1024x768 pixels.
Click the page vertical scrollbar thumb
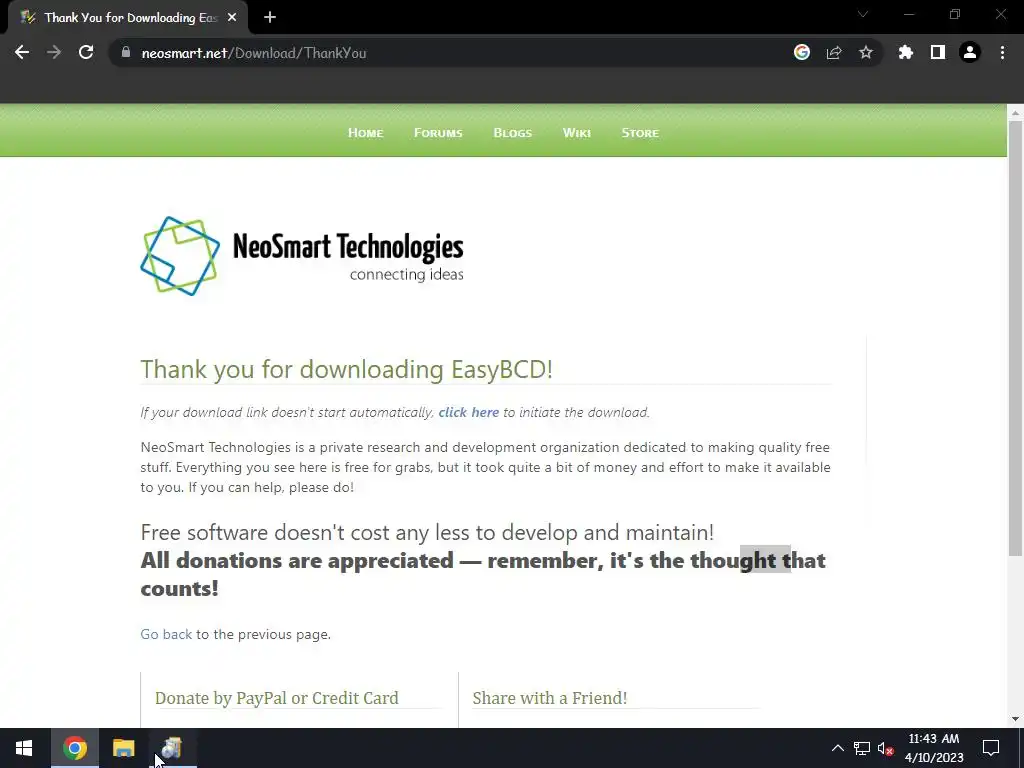tap(1015, 338)
